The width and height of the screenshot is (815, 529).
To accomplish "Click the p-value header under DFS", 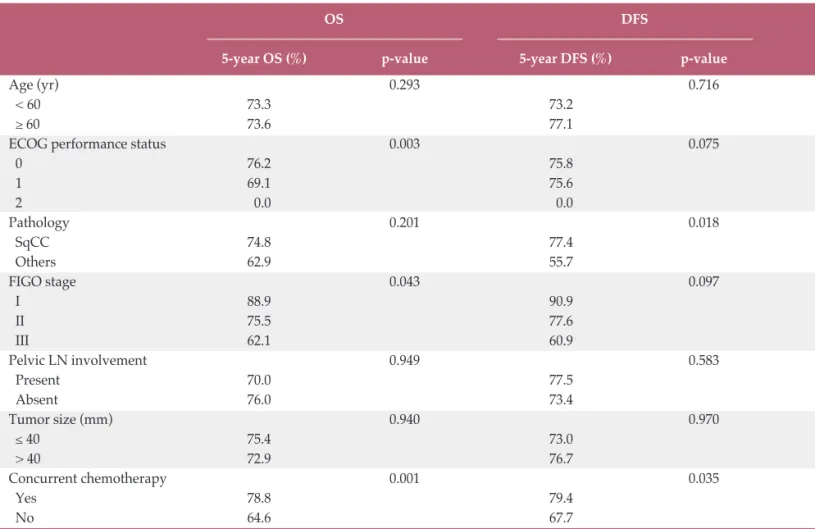I will 704,59.
